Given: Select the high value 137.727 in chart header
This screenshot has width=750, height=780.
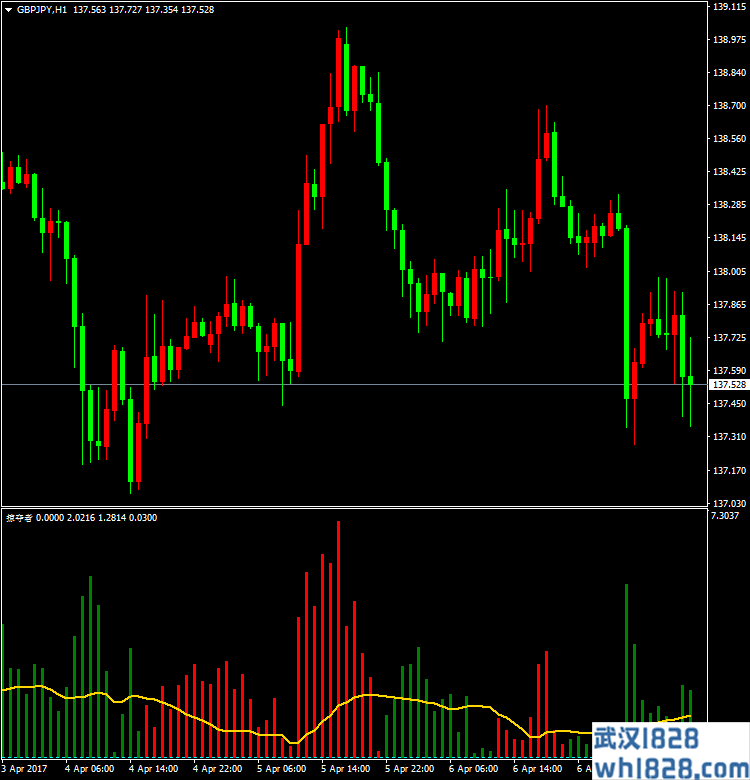Looking at the screenshot, I should (125, 9).
